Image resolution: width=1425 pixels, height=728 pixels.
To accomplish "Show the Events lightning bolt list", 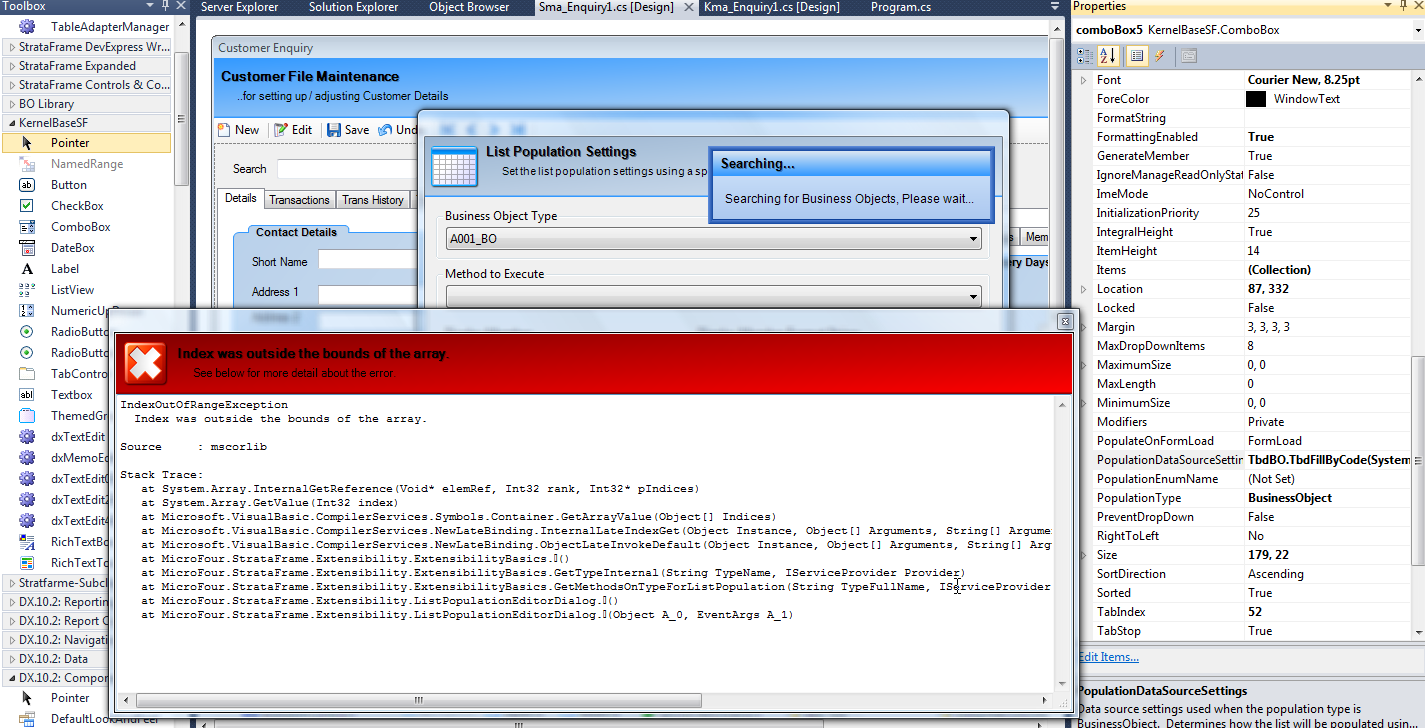I will click(1160, 56).
